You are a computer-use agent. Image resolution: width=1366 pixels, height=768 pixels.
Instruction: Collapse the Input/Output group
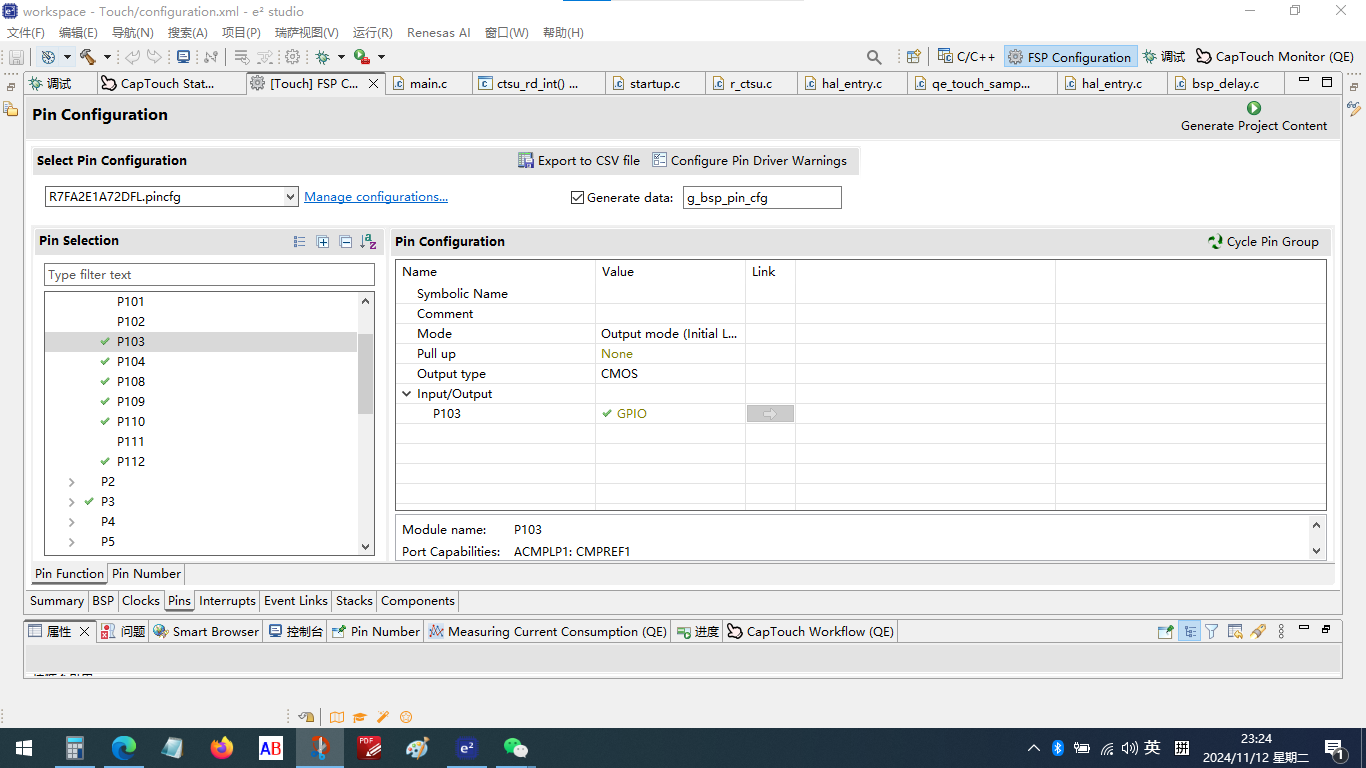[x=406, y=394]
